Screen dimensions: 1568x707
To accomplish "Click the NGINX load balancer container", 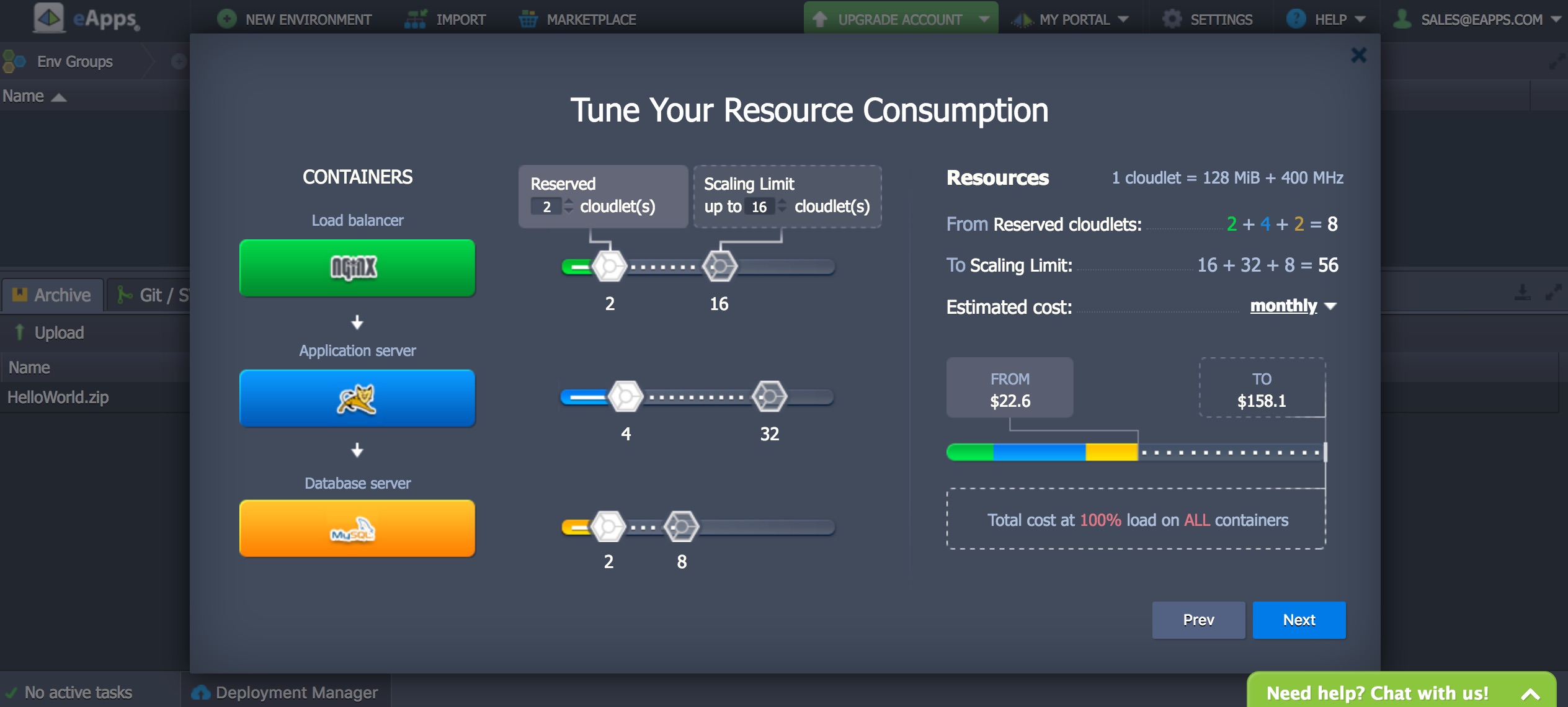I will [x=357, y=268].
